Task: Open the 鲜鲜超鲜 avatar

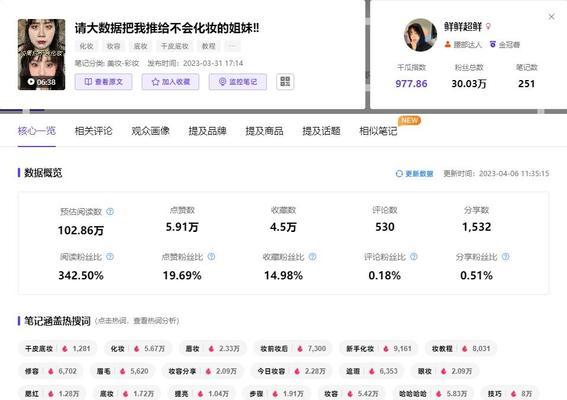Action: pyautogui.click(x=420, y=35)
